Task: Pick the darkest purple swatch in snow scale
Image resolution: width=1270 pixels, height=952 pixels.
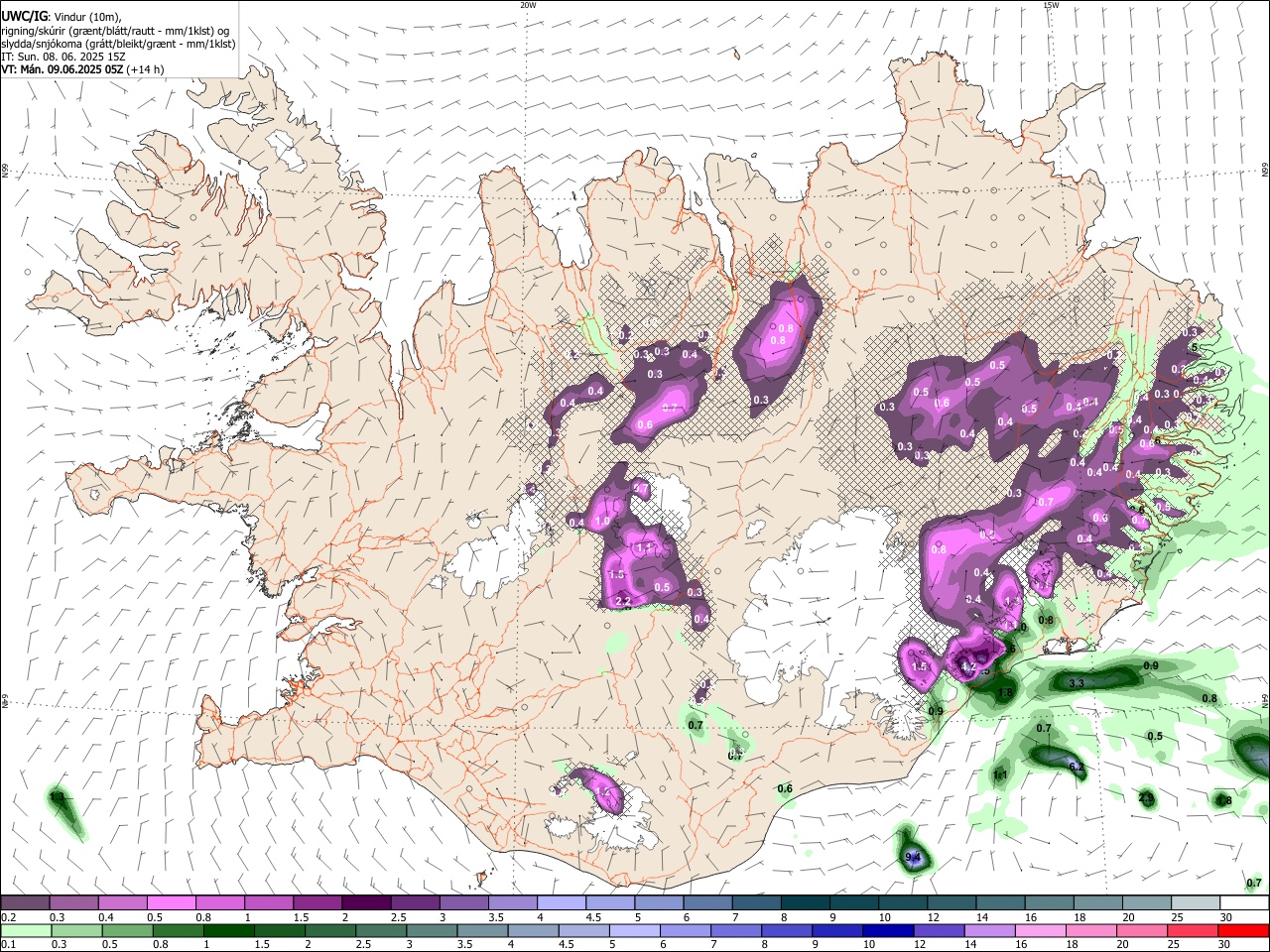Action: pyautogui.click(x=366, y=903)
